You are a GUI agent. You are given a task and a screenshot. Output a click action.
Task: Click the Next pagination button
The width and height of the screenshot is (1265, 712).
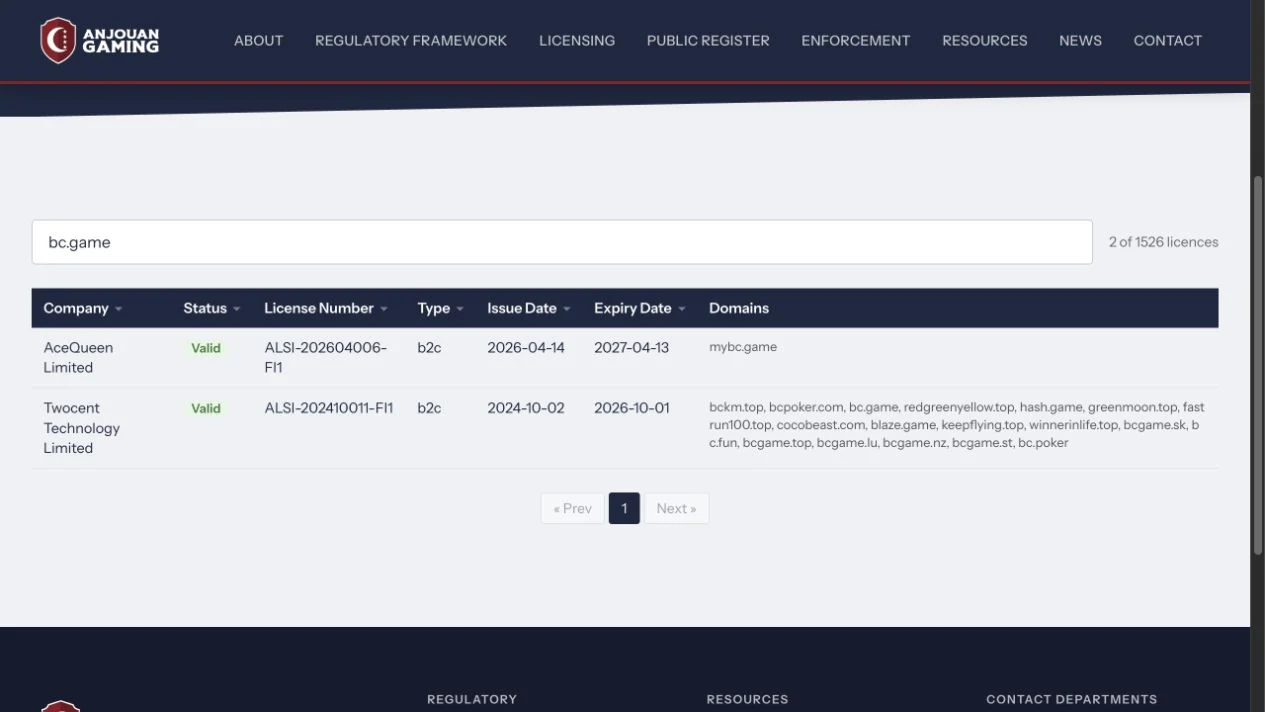point(677,508)
